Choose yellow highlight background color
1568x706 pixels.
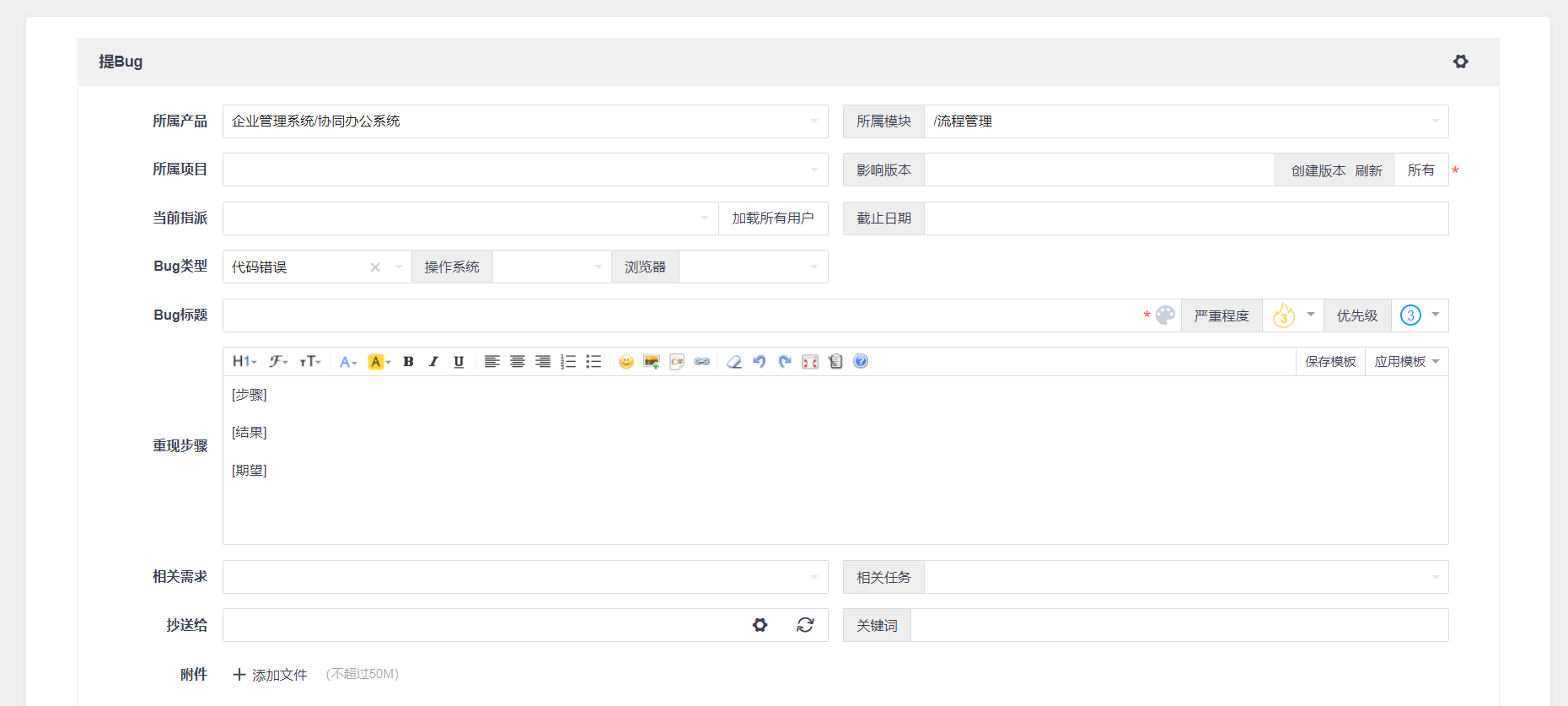click(379, 361)
